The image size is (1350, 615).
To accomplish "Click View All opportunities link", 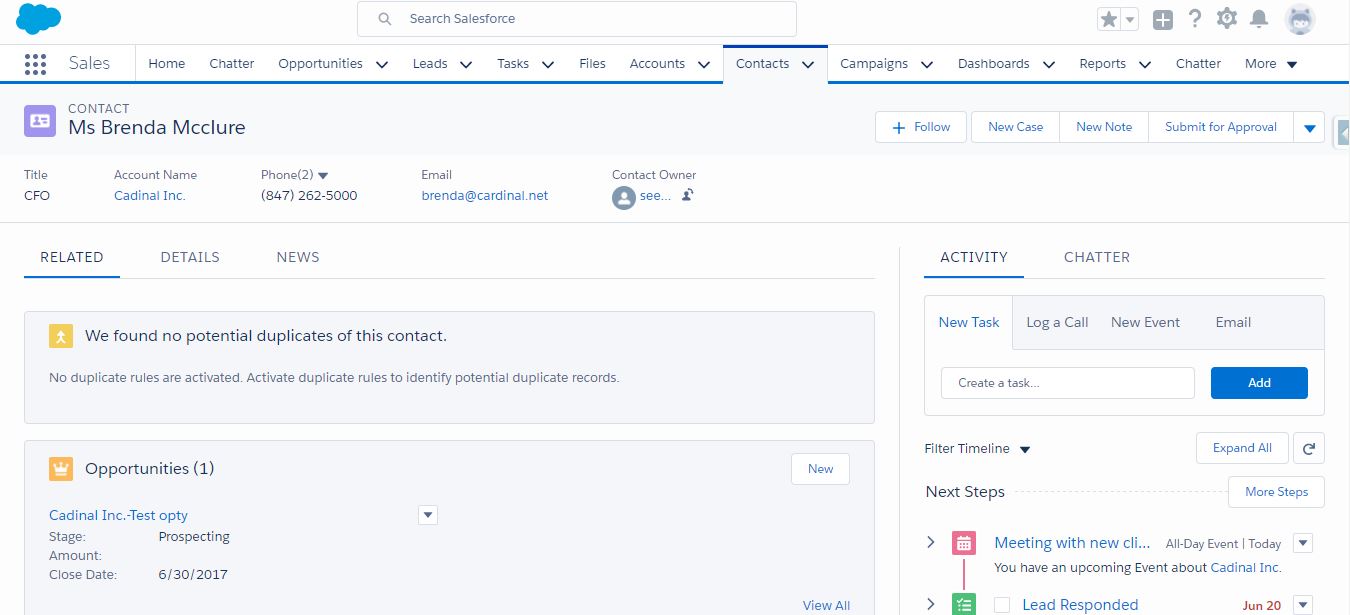I will tap(826, 605).
